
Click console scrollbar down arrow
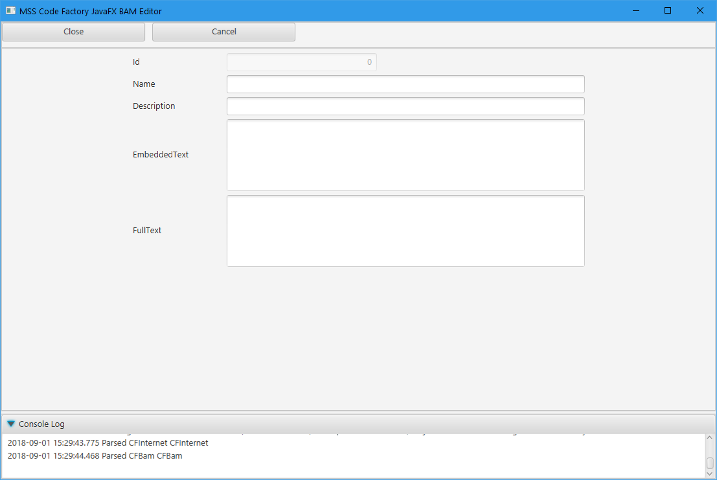tap(710, 474)
